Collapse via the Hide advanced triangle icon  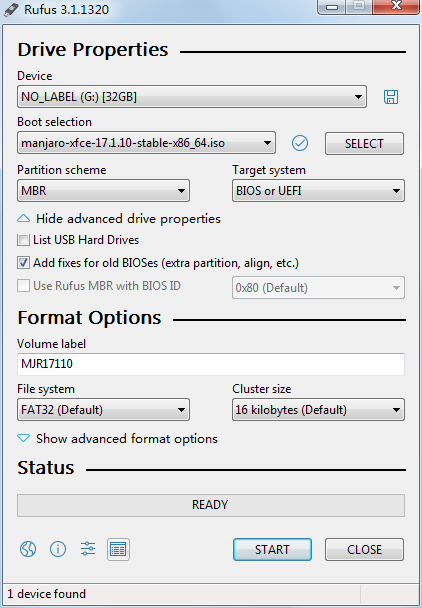(x=24, y=219)
